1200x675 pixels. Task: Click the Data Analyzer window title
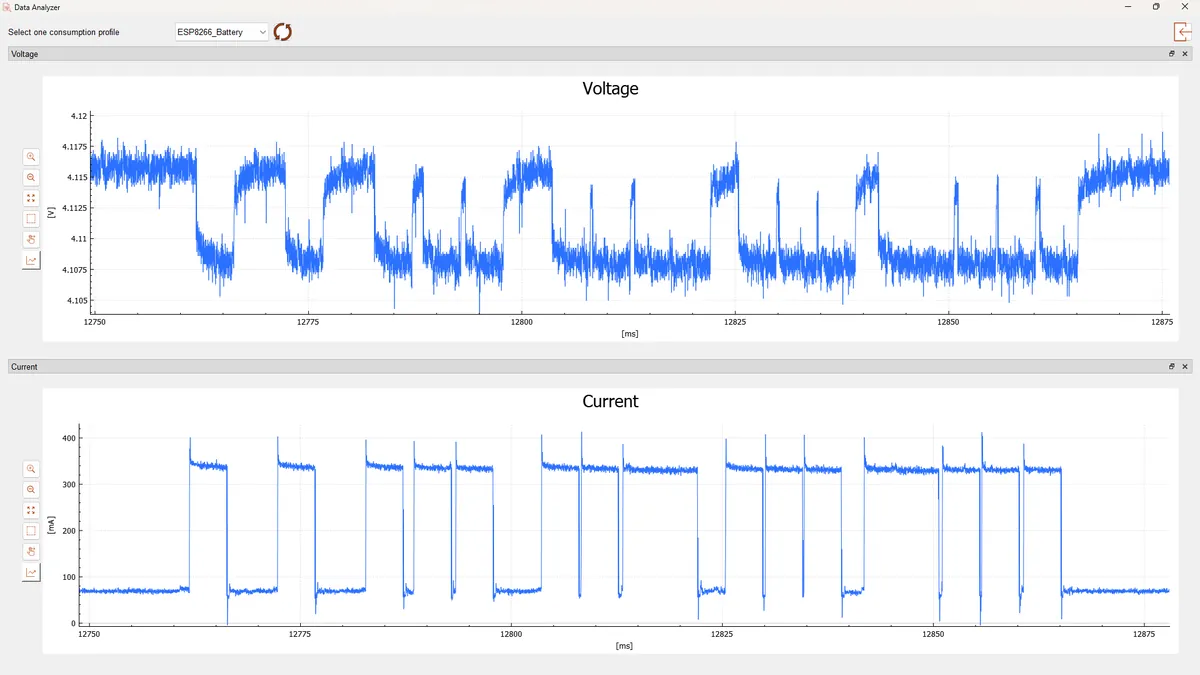(37, 7)
